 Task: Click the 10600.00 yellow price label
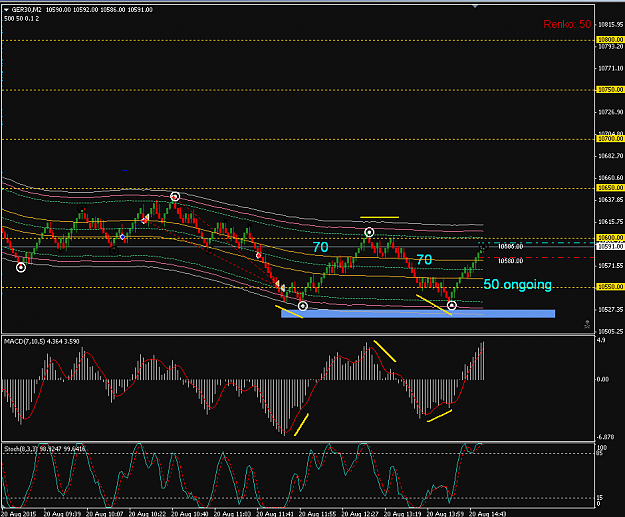click(x=610, y=238)
